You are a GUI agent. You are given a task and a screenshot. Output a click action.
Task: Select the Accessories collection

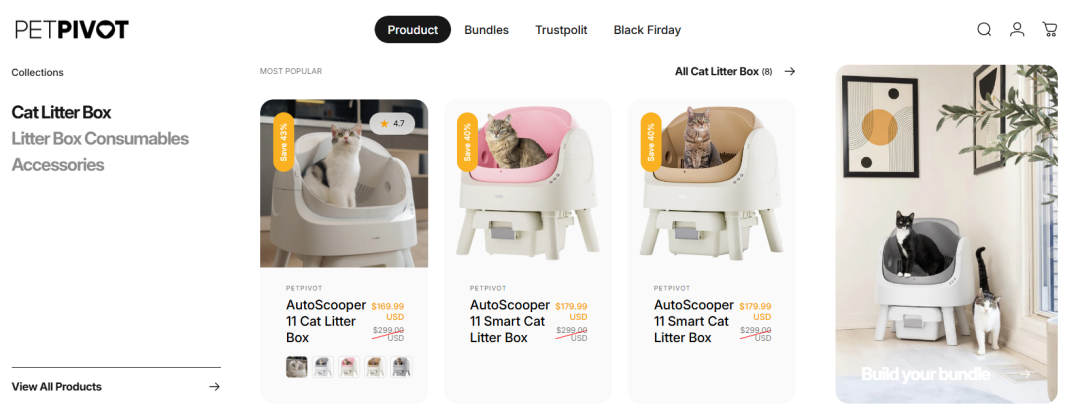click(58, 165)
